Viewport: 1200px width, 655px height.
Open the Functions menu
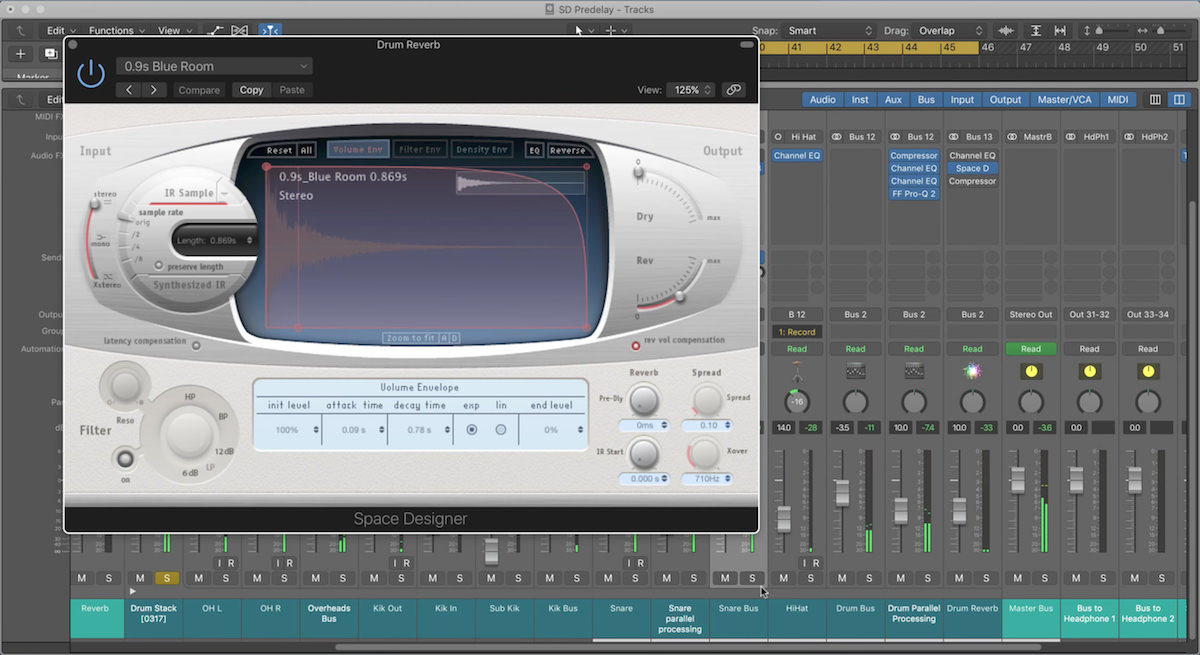pos(117,31)
